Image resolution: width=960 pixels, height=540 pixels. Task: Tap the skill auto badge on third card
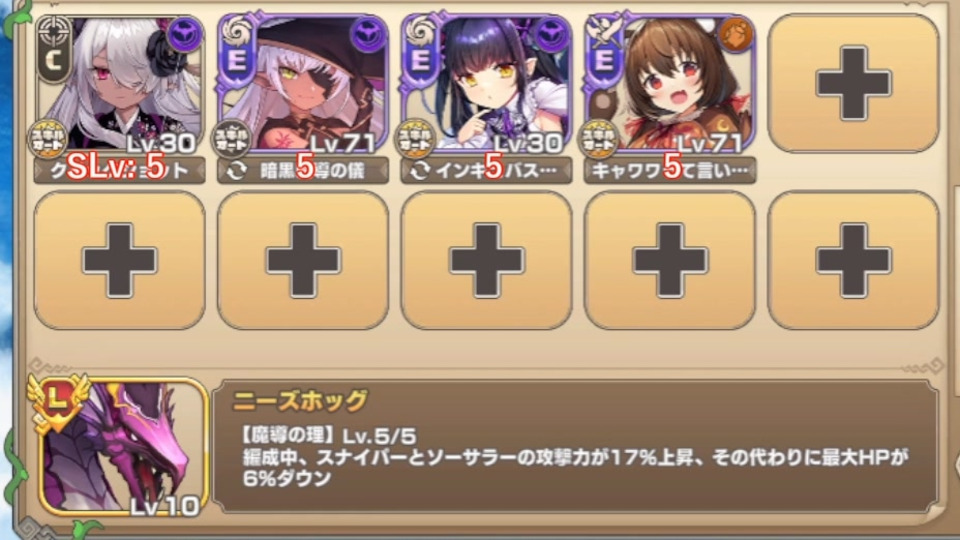415,139
